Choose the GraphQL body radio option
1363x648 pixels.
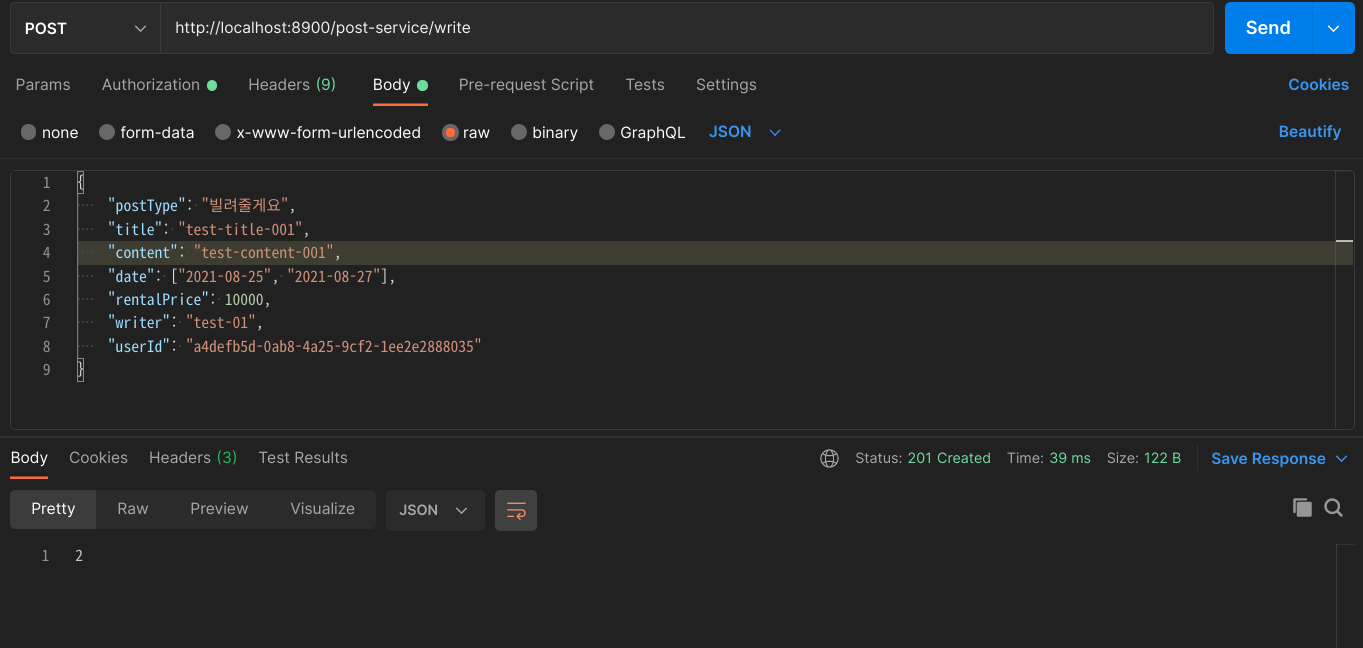coord(642,132)
